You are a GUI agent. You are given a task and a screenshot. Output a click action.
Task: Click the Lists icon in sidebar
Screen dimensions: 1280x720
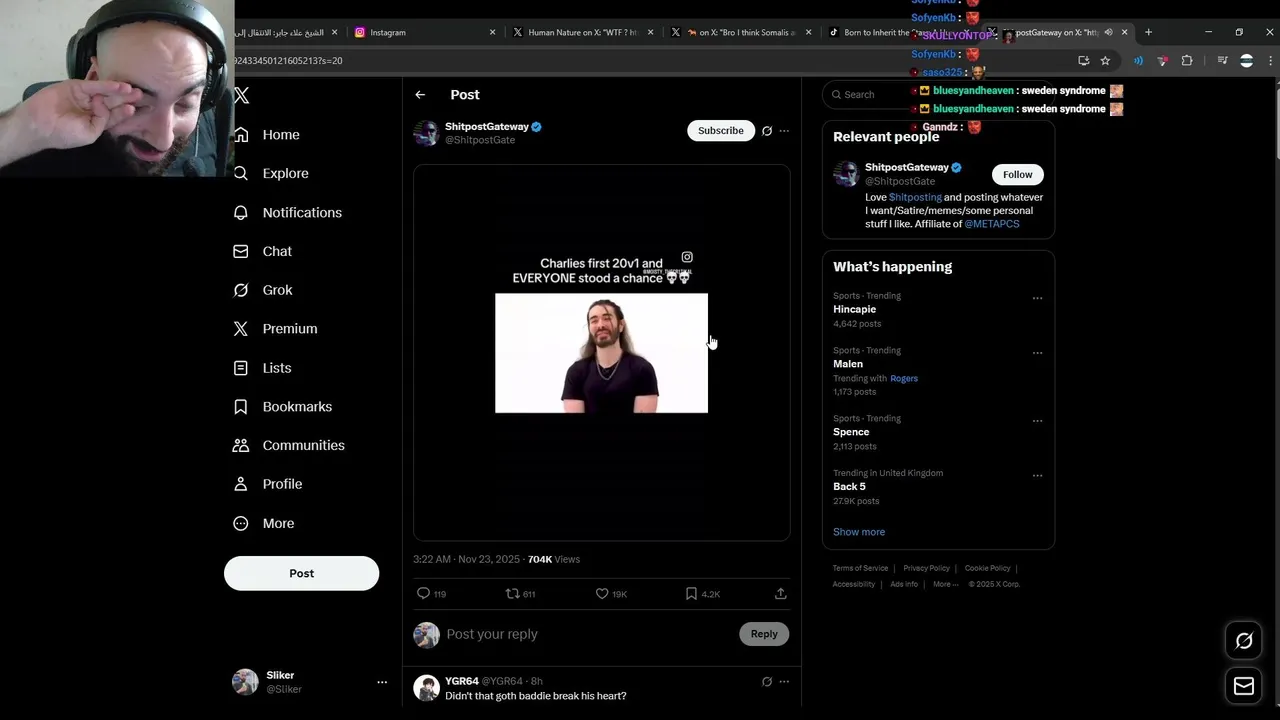pyautogui.click(x=240, y=368)
